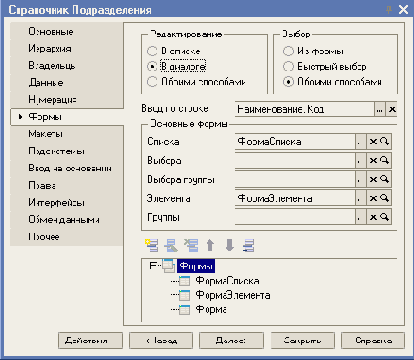Move form up with arrow icon
Screen dimensions: 414x360
[x=210, y=245]
